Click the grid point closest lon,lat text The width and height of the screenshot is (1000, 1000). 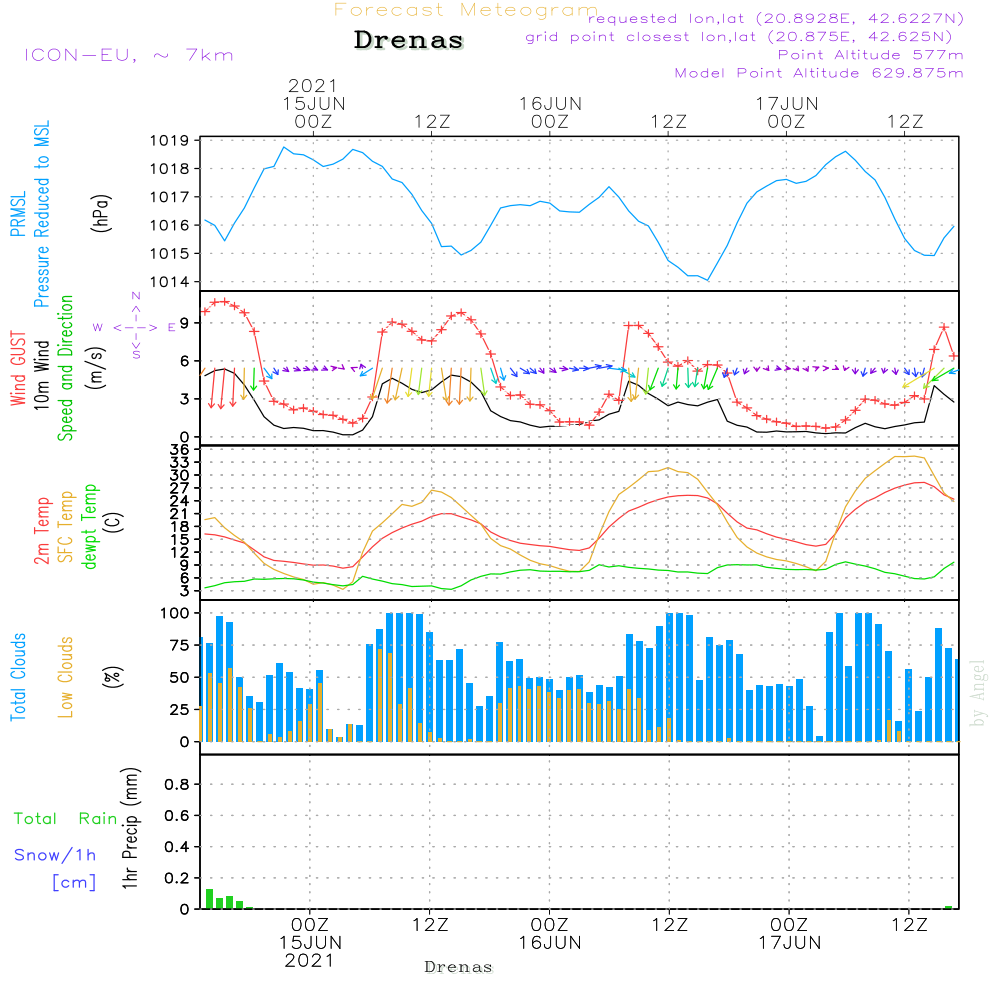point(739,37)
